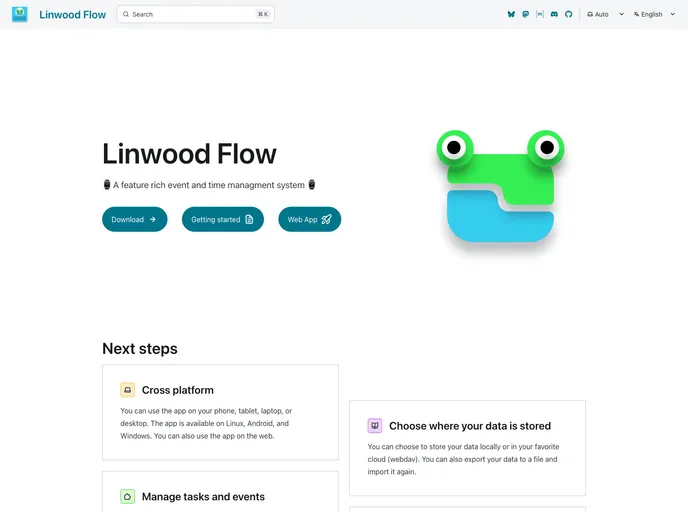Click 'Choose where your data is stored' heading

pos(470,426)
